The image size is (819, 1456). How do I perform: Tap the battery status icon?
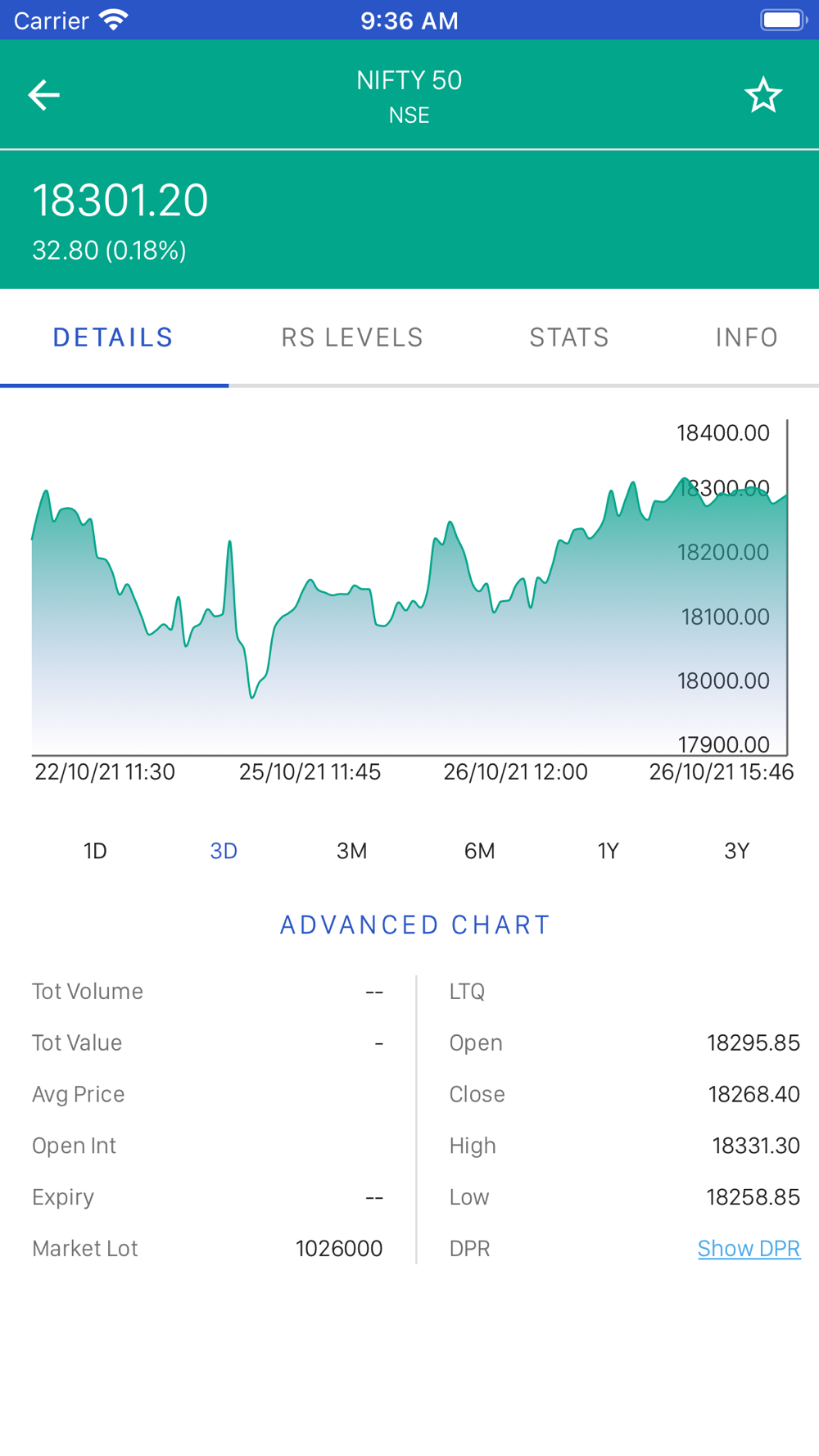(783, 20)
